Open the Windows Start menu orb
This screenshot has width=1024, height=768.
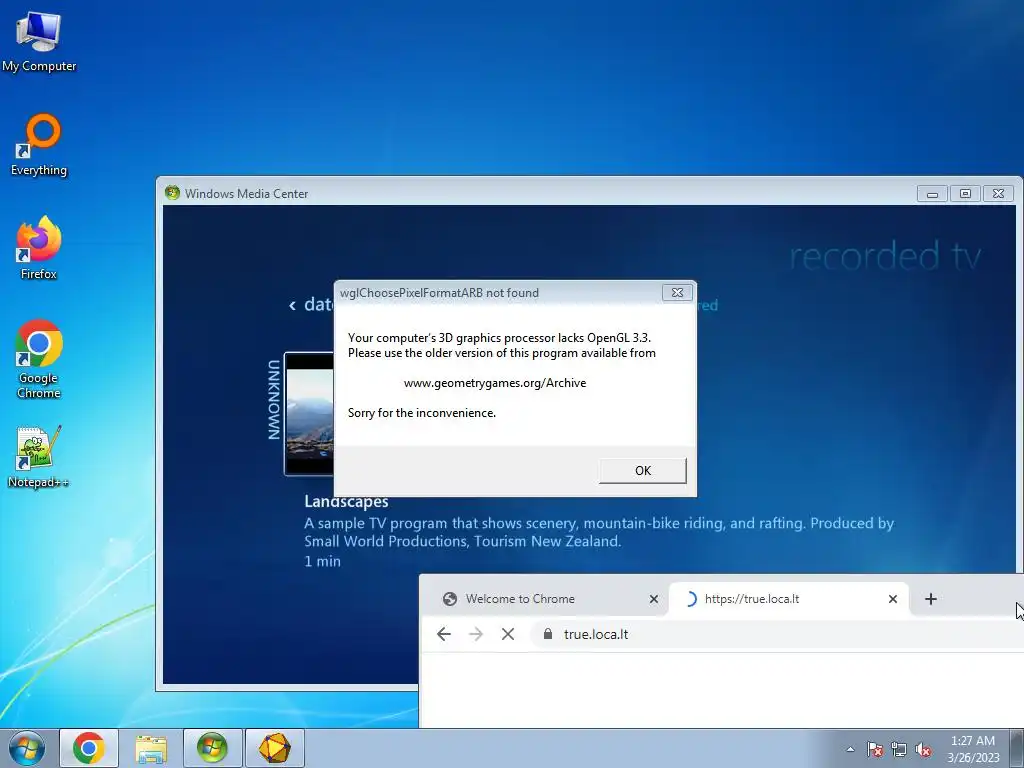point(27,748)
